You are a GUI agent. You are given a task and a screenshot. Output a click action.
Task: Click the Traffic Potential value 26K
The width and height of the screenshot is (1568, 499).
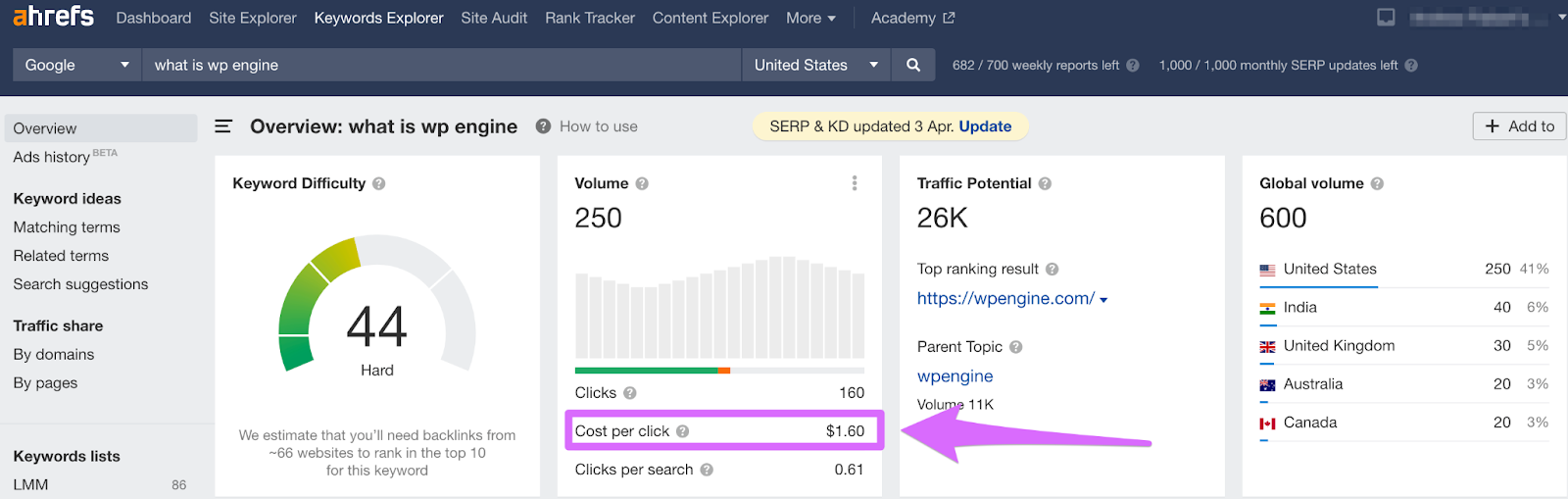tap(943, 218)
